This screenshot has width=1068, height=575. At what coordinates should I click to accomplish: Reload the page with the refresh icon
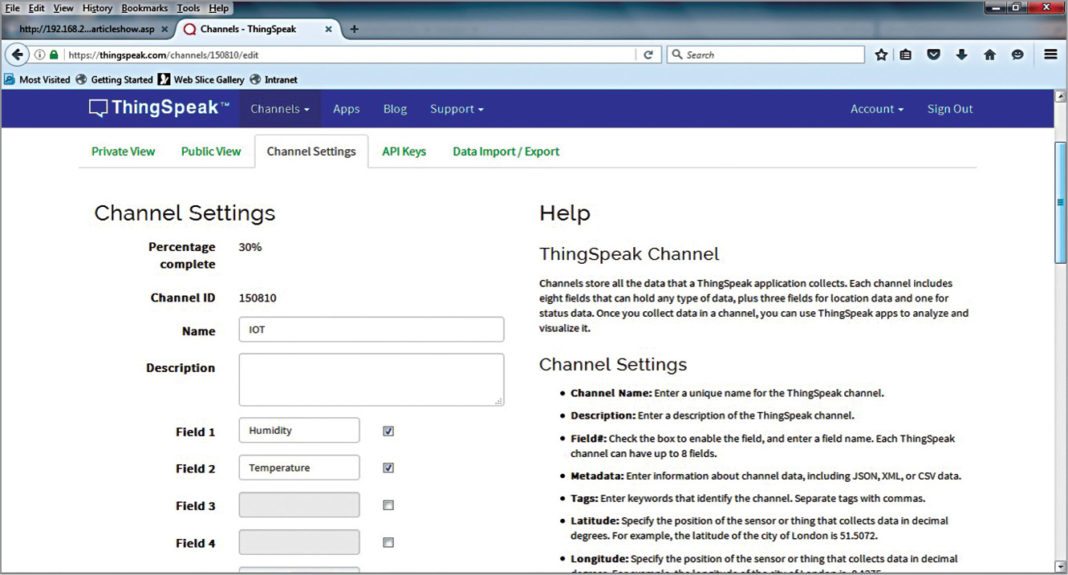pyautogui.click(x=648, y=55)
